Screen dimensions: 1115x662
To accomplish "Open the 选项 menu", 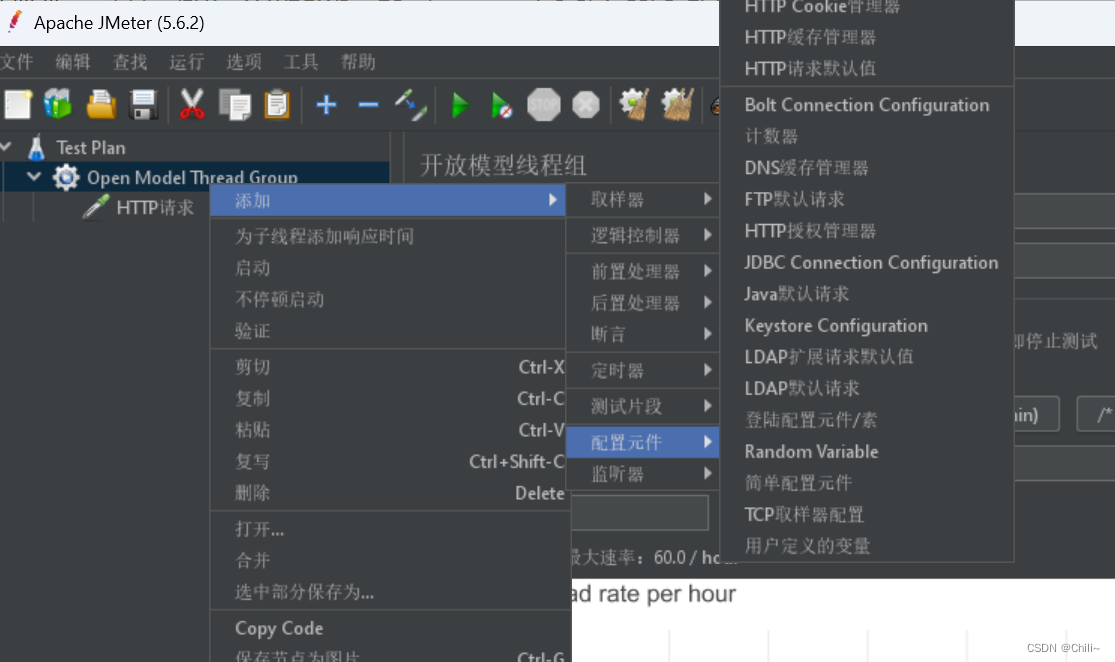I will (x=244, y=62).
